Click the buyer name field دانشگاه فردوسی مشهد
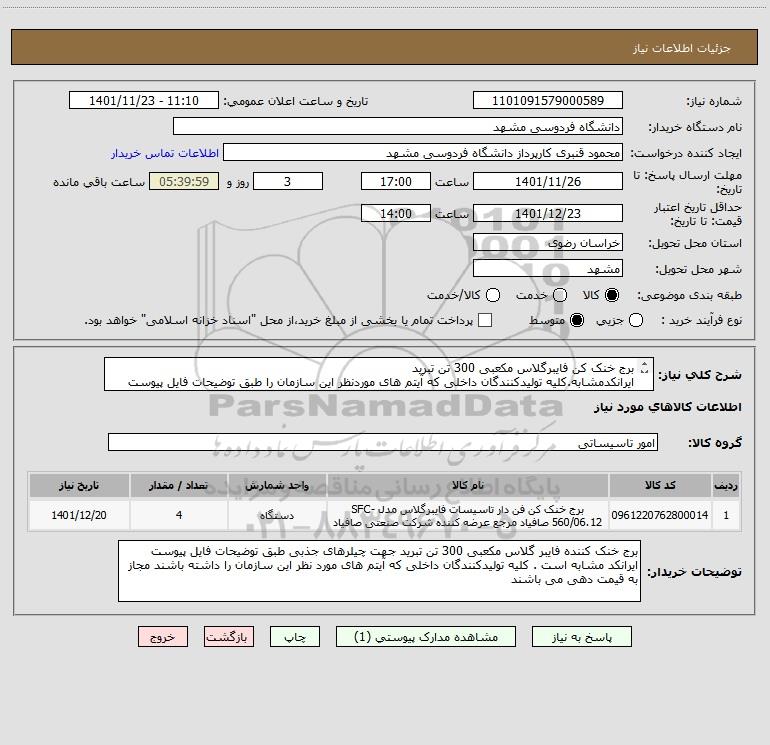Screen dimensions: 770x745 tap(398, 127)
